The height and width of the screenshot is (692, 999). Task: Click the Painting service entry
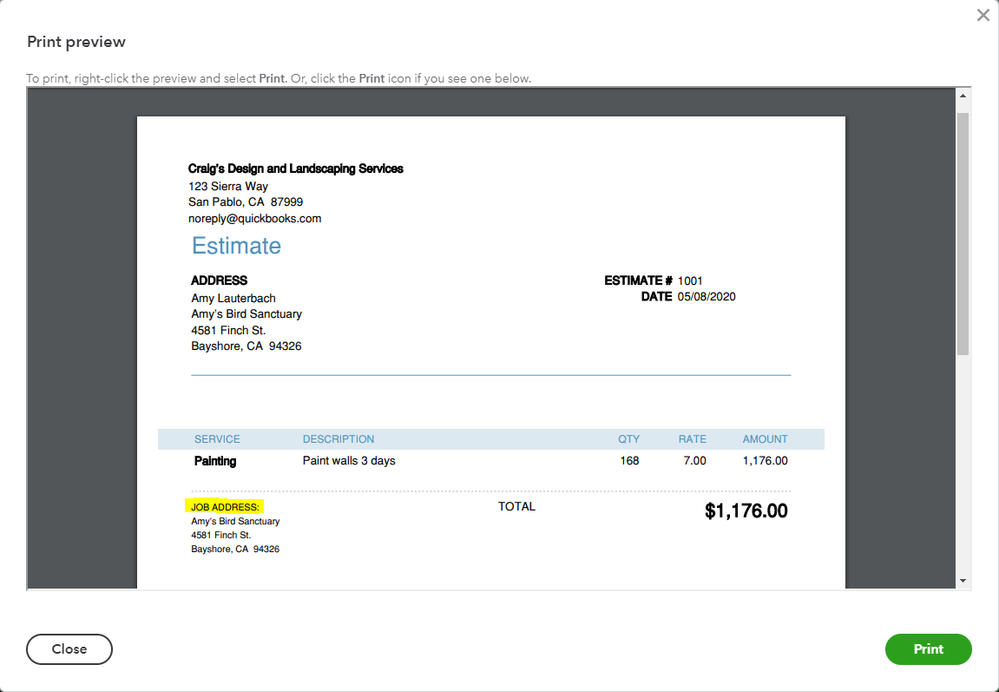(215, 461)
